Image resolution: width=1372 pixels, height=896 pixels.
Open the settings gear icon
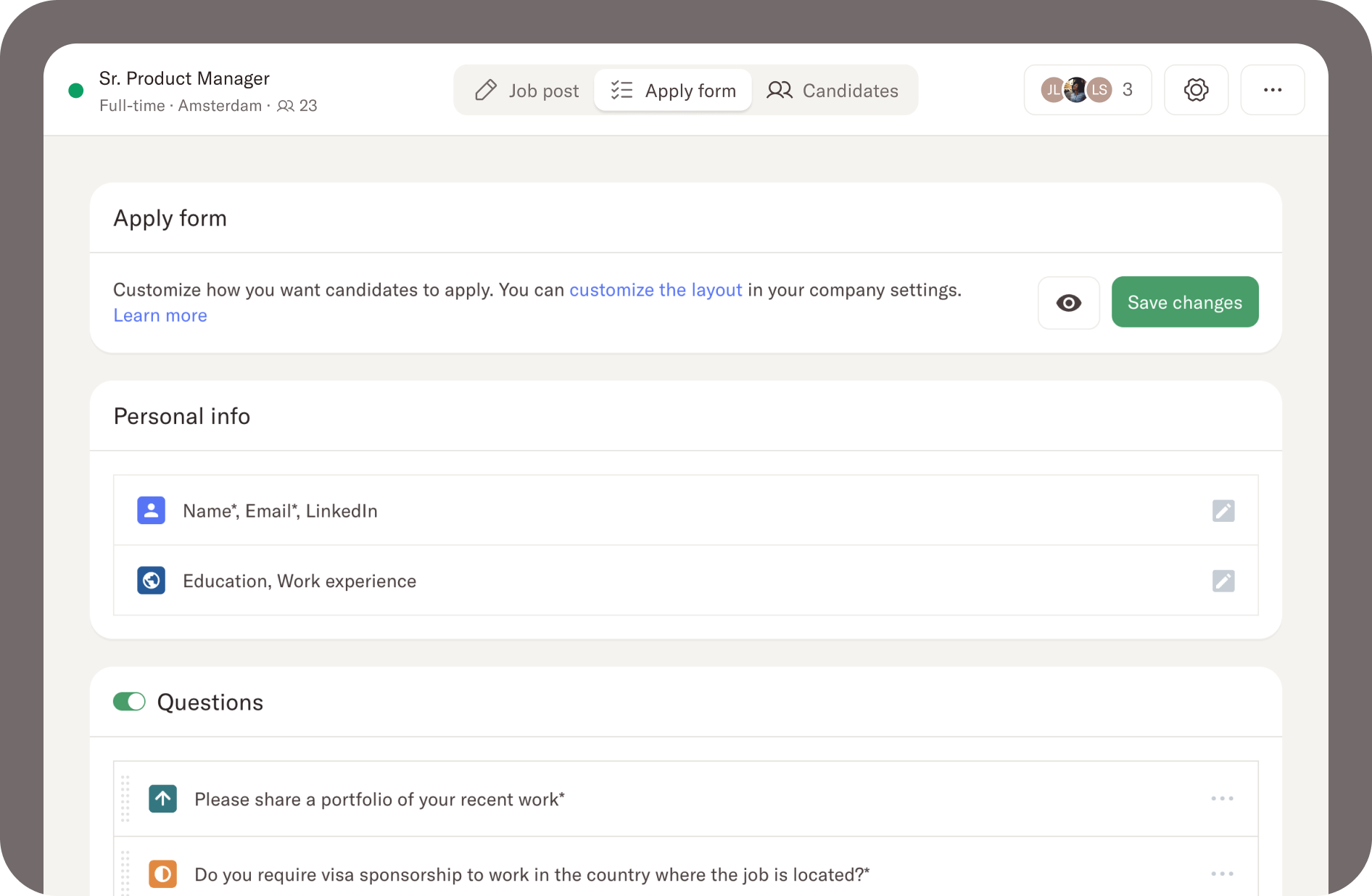(x=1196, y=90)
